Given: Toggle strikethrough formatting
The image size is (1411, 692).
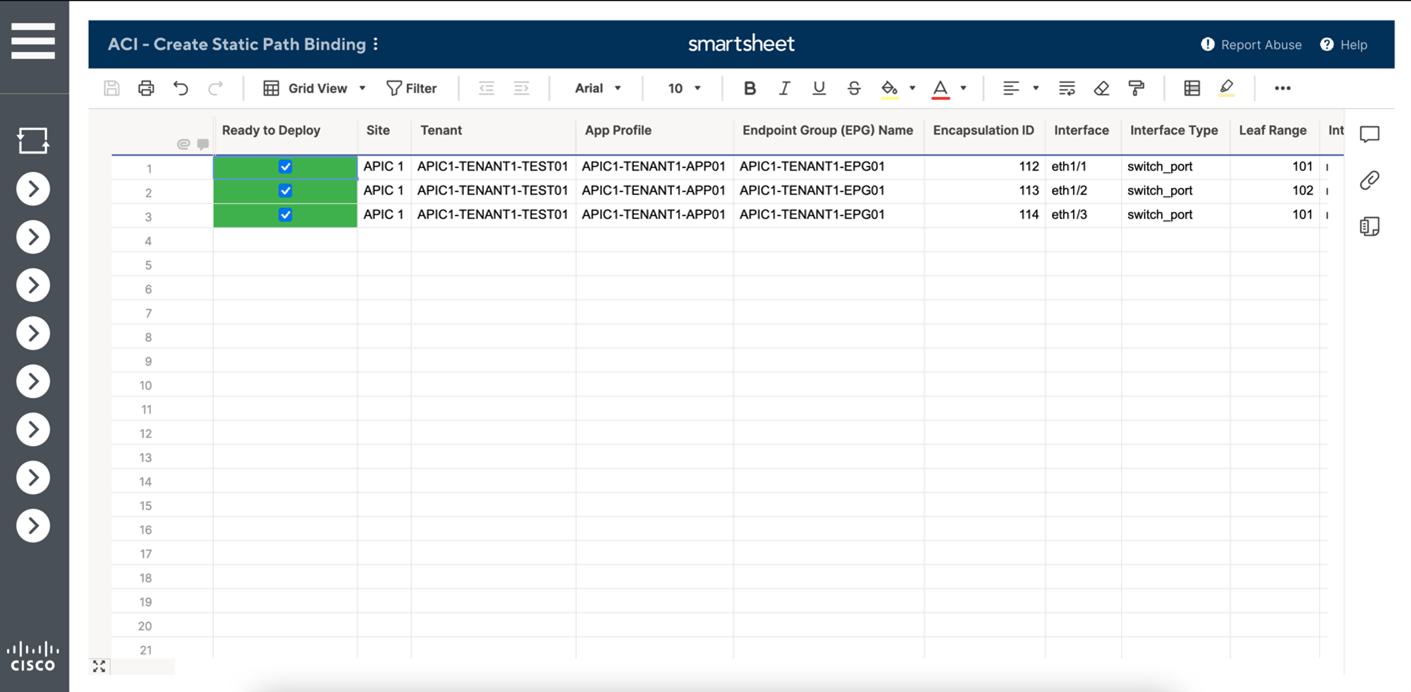Looking at the screenshot, I should pyautogui.click(x=854, y=88).
